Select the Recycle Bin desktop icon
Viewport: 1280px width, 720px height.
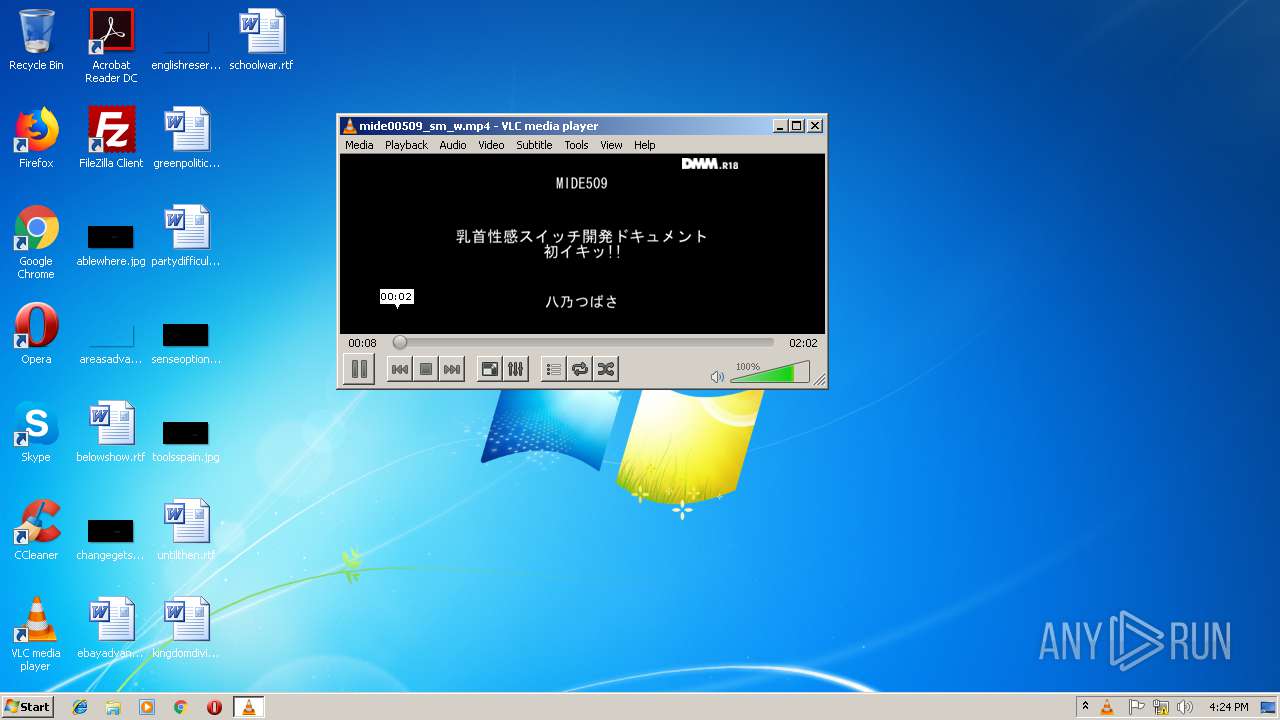[x=36, y=40]
